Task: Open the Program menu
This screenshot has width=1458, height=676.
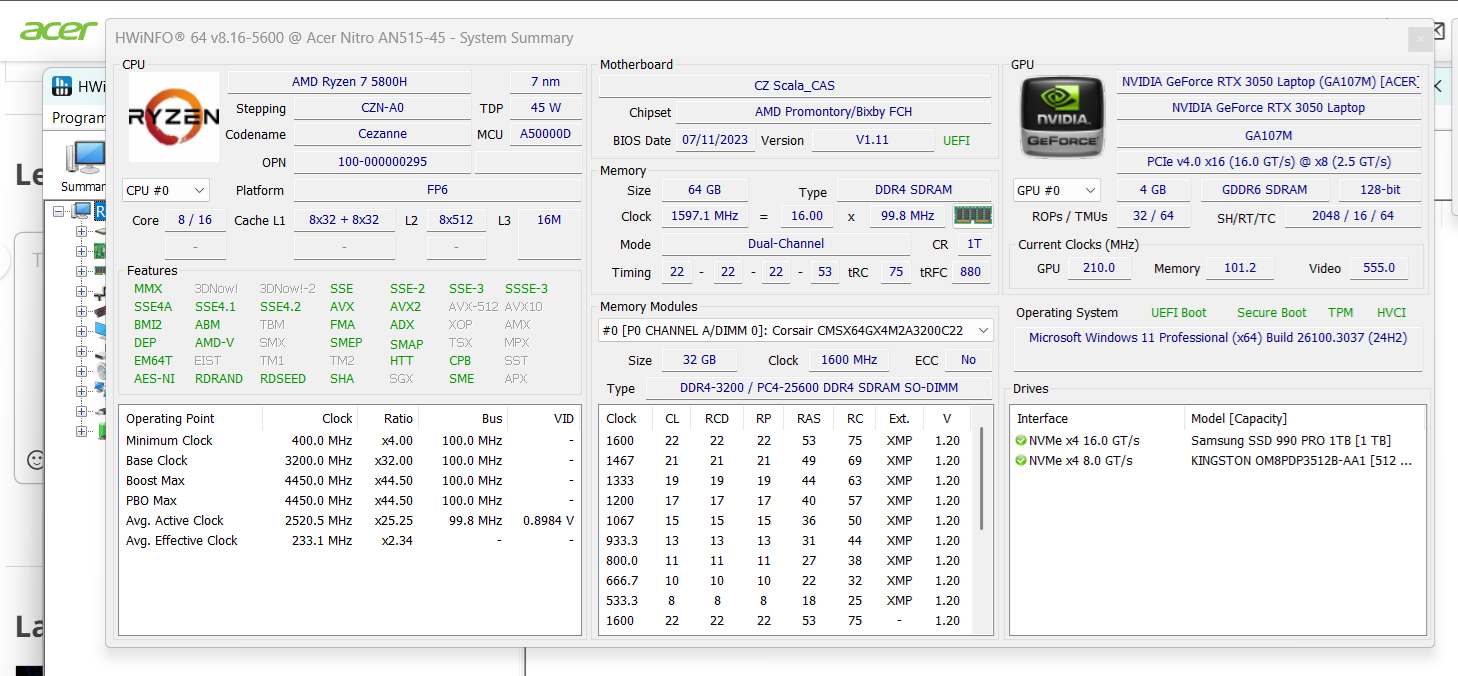Action: pos(78,118)
